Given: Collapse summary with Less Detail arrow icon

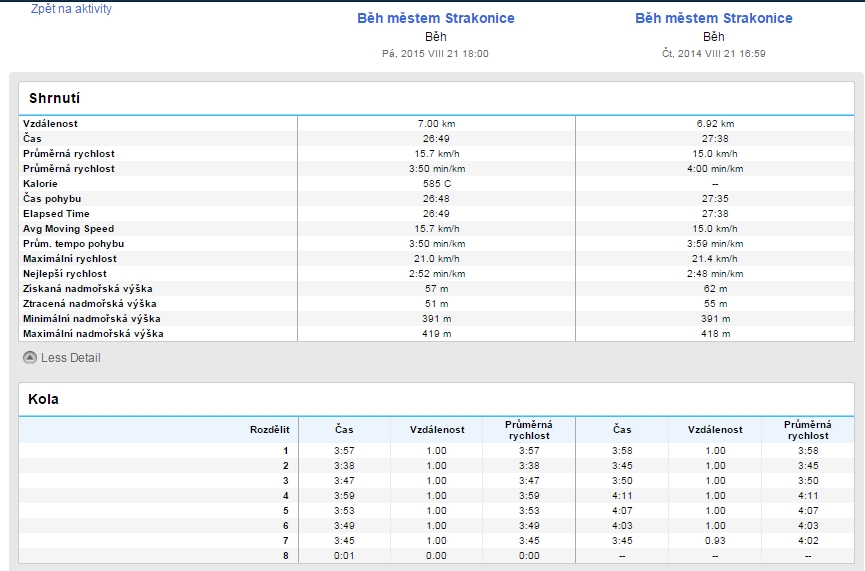Looking at the screenshot, I should (x=30, y=357).
